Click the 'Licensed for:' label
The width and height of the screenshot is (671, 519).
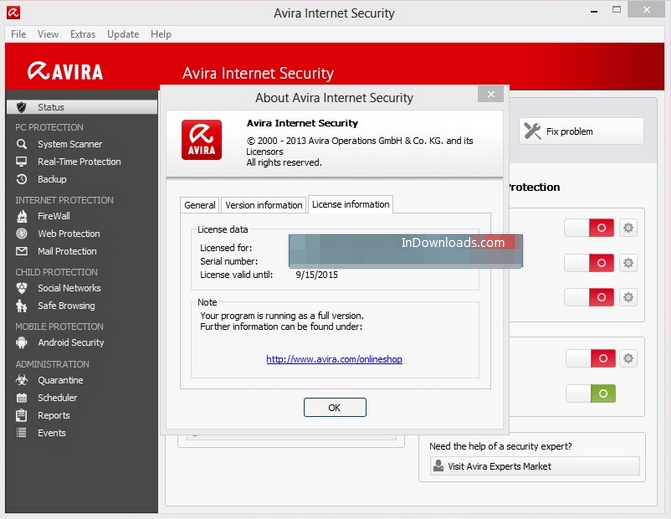[226, 248]
